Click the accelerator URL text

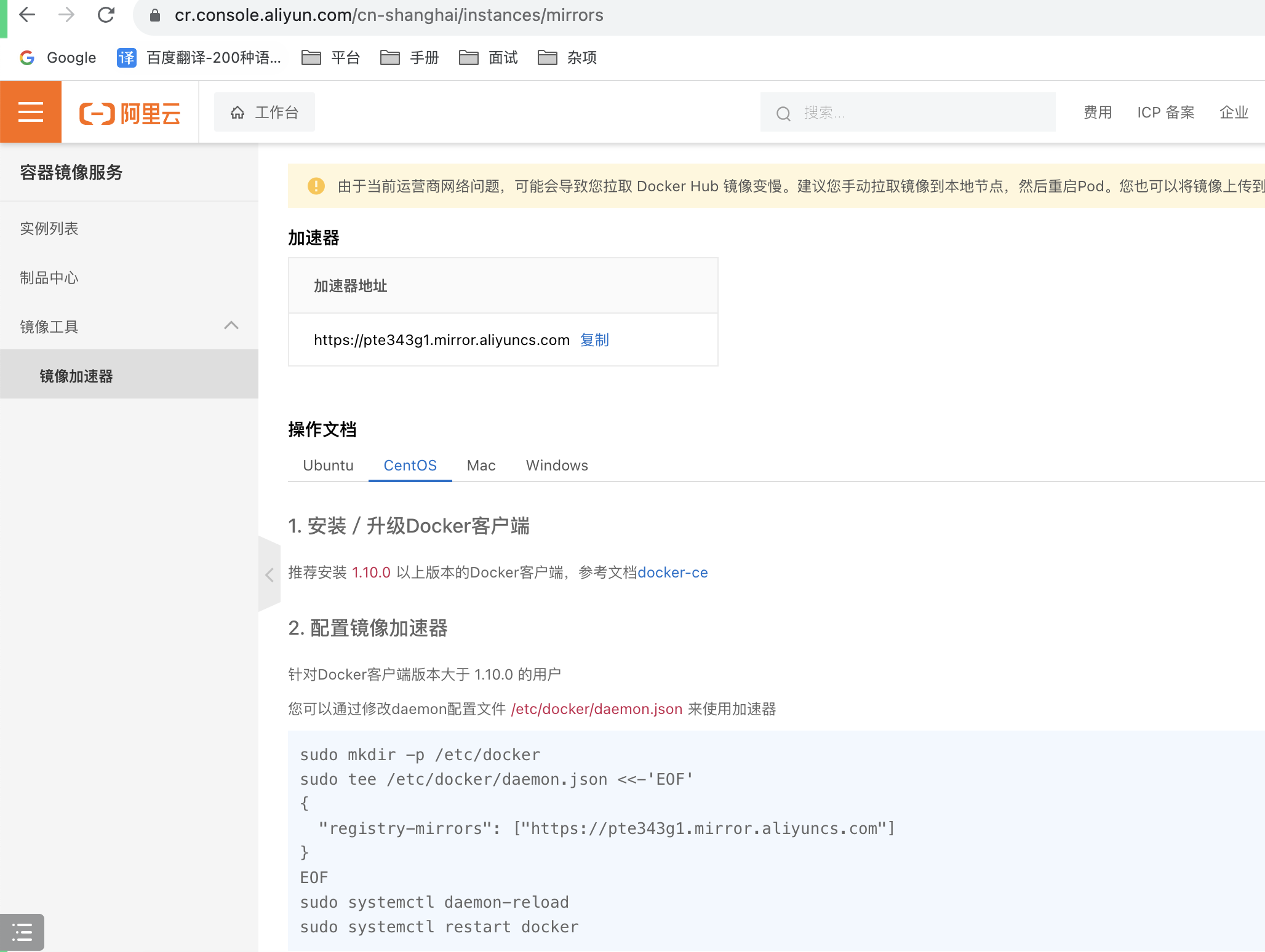[x=442, y=340]
